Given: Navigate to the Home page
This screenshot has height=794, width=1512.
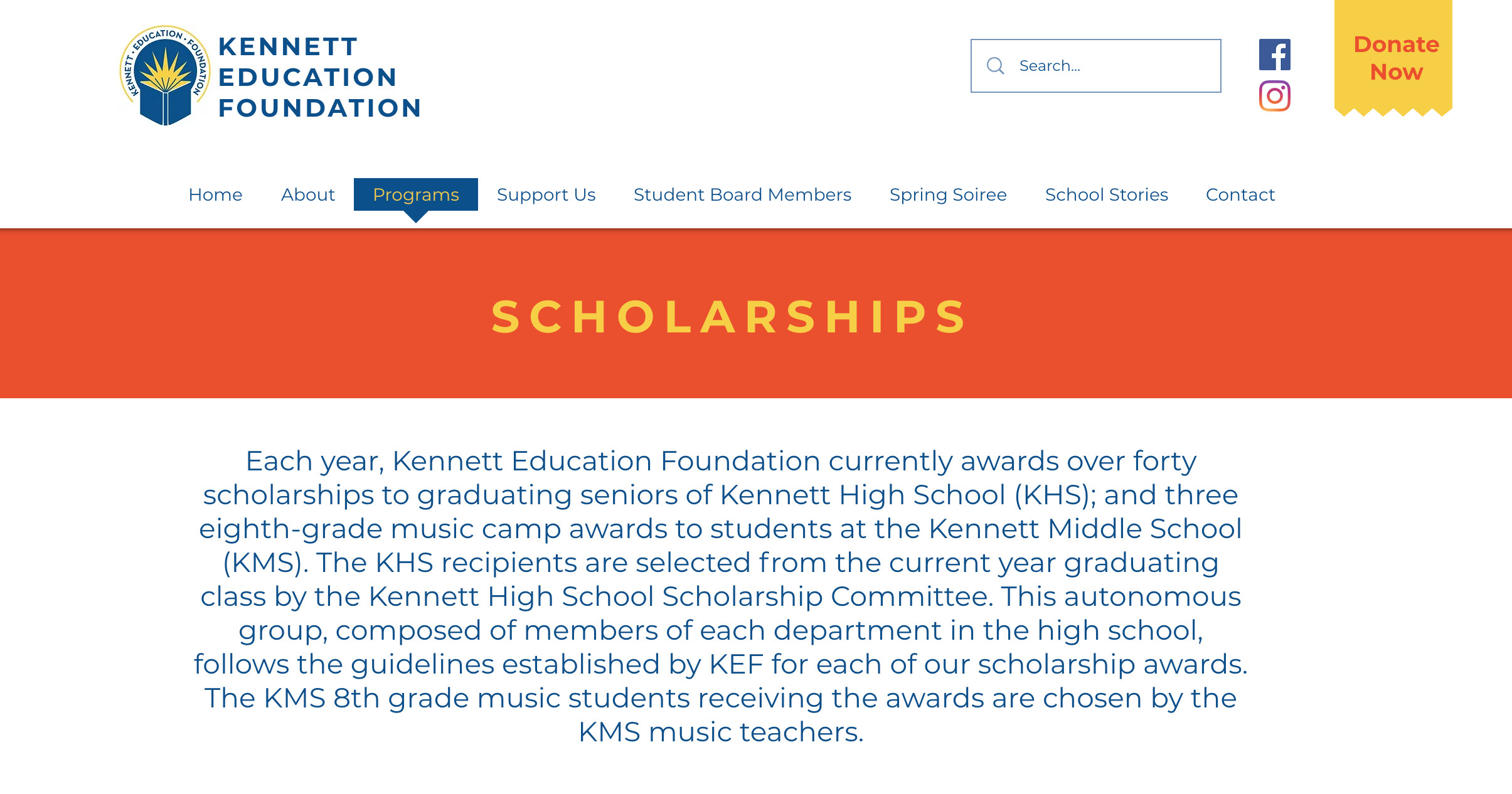Looking at the screenshot, I should [x=215, y=194].
